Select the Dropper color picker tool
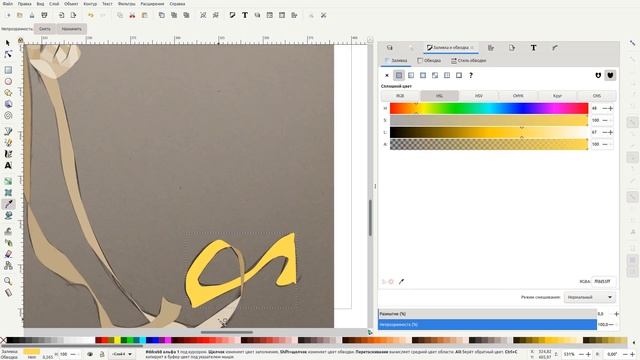Screen dimensions: 640x360 (x=8, y=204)
